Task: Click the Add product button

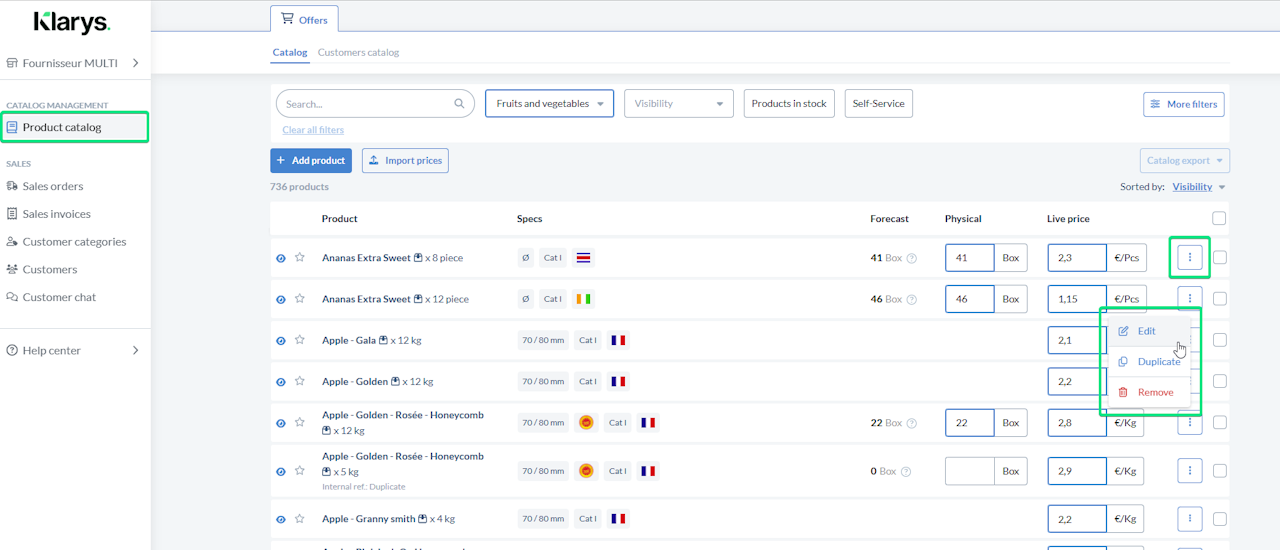Action: pyautogui.click(x=310, y=161)
